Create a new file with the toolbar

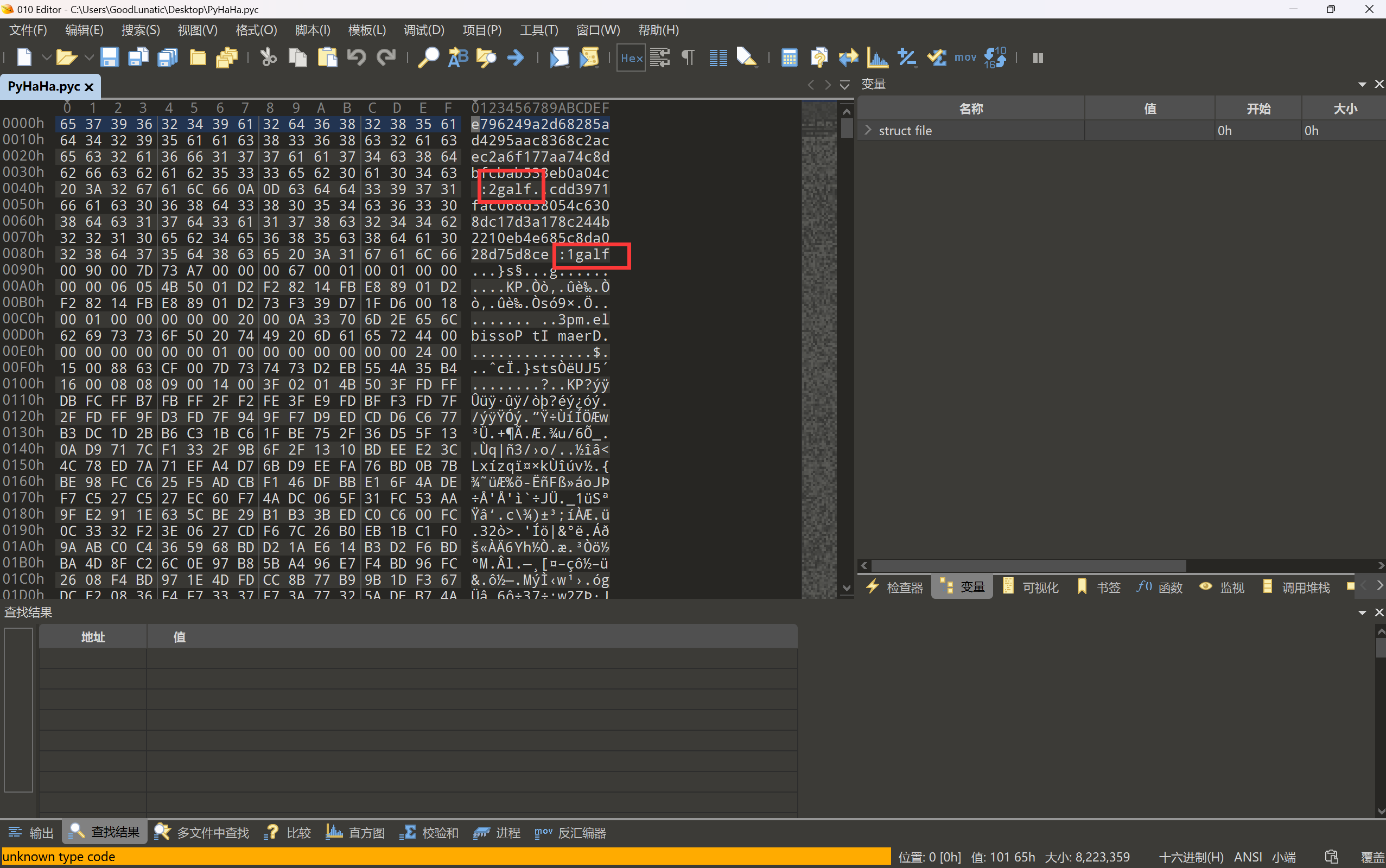tap(24, 58)
